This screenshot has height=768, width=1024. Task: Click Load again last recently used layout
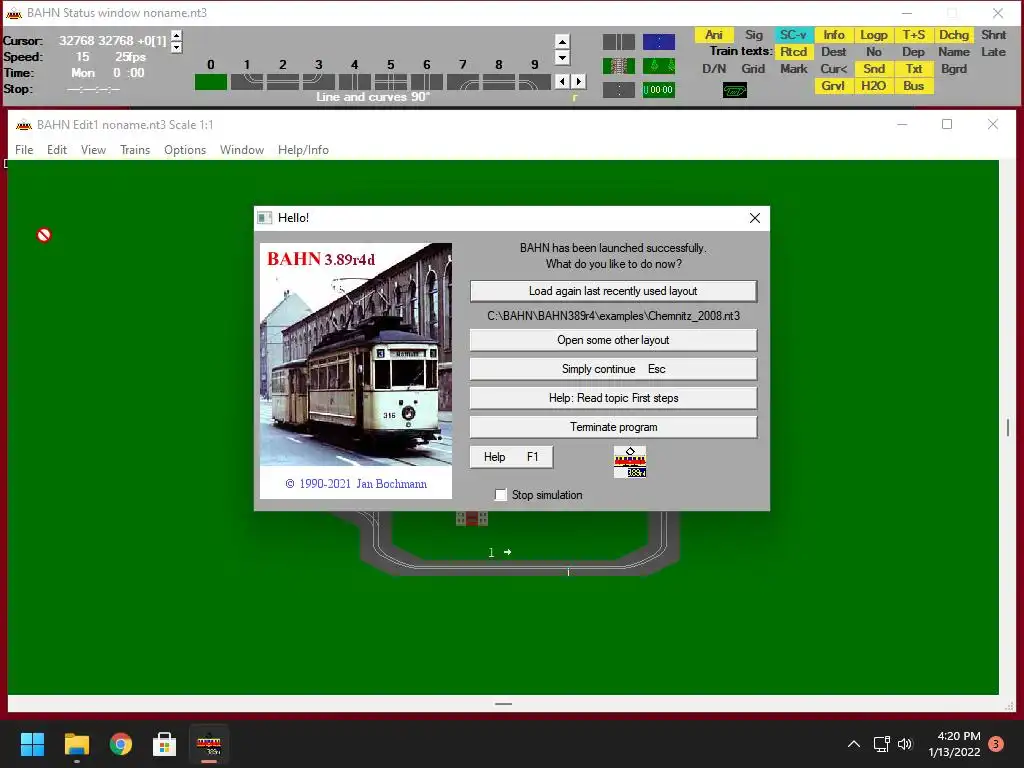[x=613, y=291]
